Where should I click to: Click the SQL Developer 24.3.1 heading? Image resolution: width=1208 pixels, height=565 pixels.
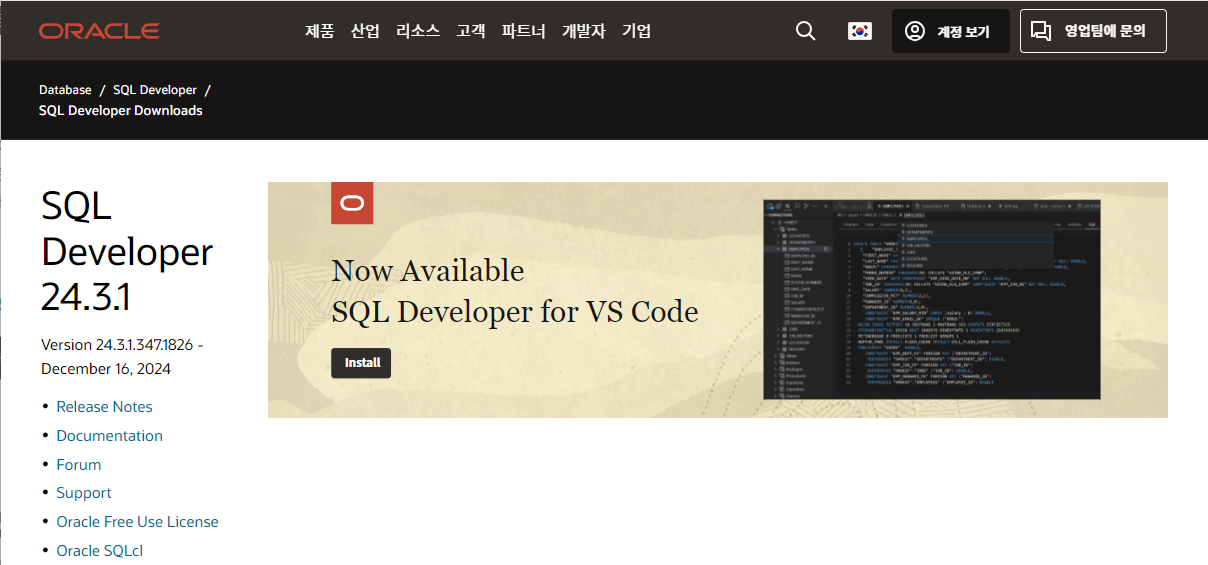pos(127,251)
